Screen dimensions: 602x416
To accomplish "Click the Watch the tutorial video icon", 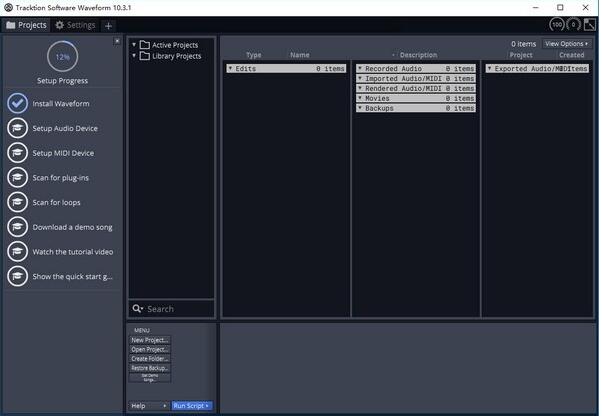I will [17, 251].
